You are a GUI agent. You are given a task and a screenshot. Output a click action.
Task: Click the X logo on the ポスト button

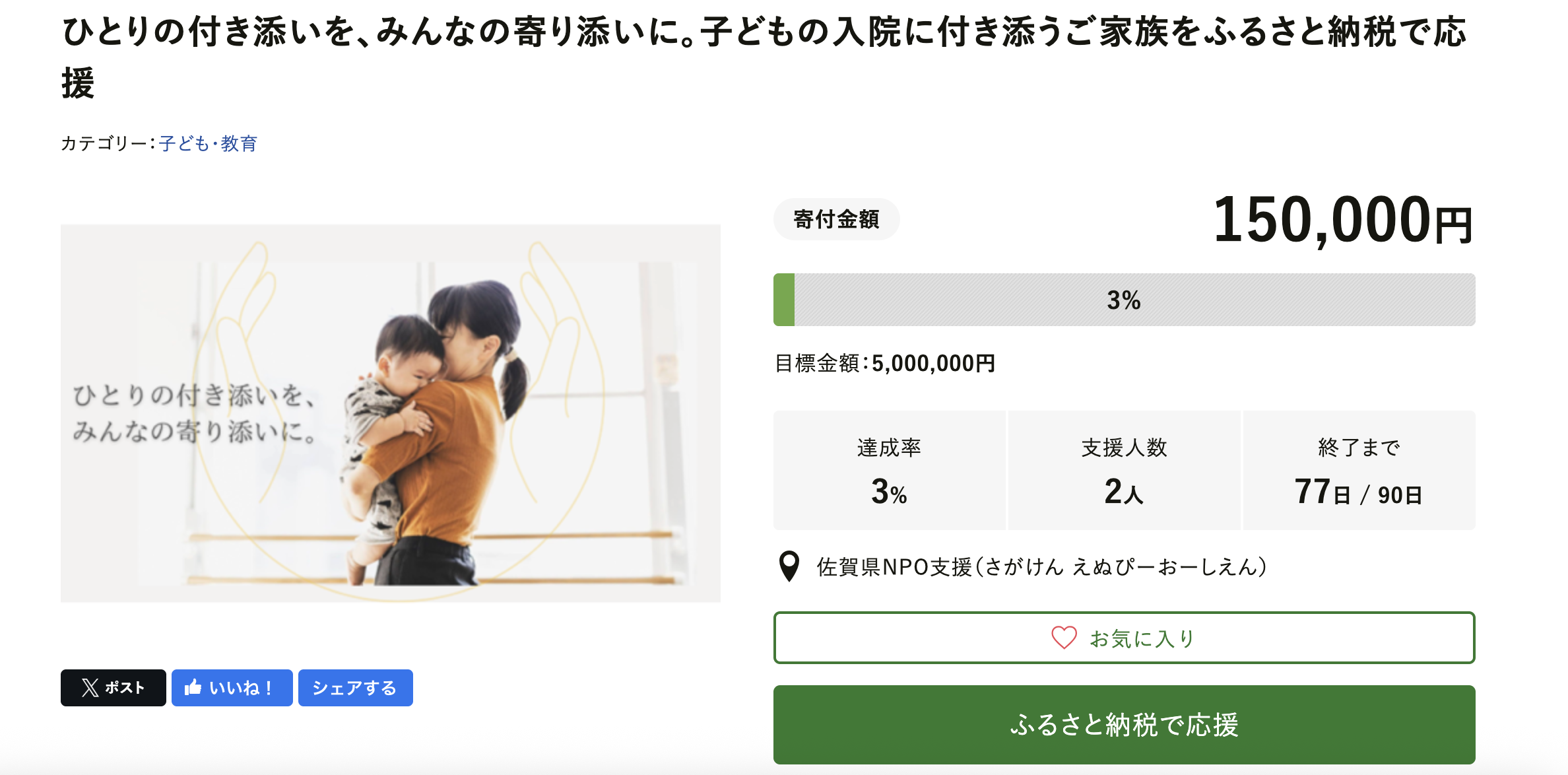pos(90,688)
